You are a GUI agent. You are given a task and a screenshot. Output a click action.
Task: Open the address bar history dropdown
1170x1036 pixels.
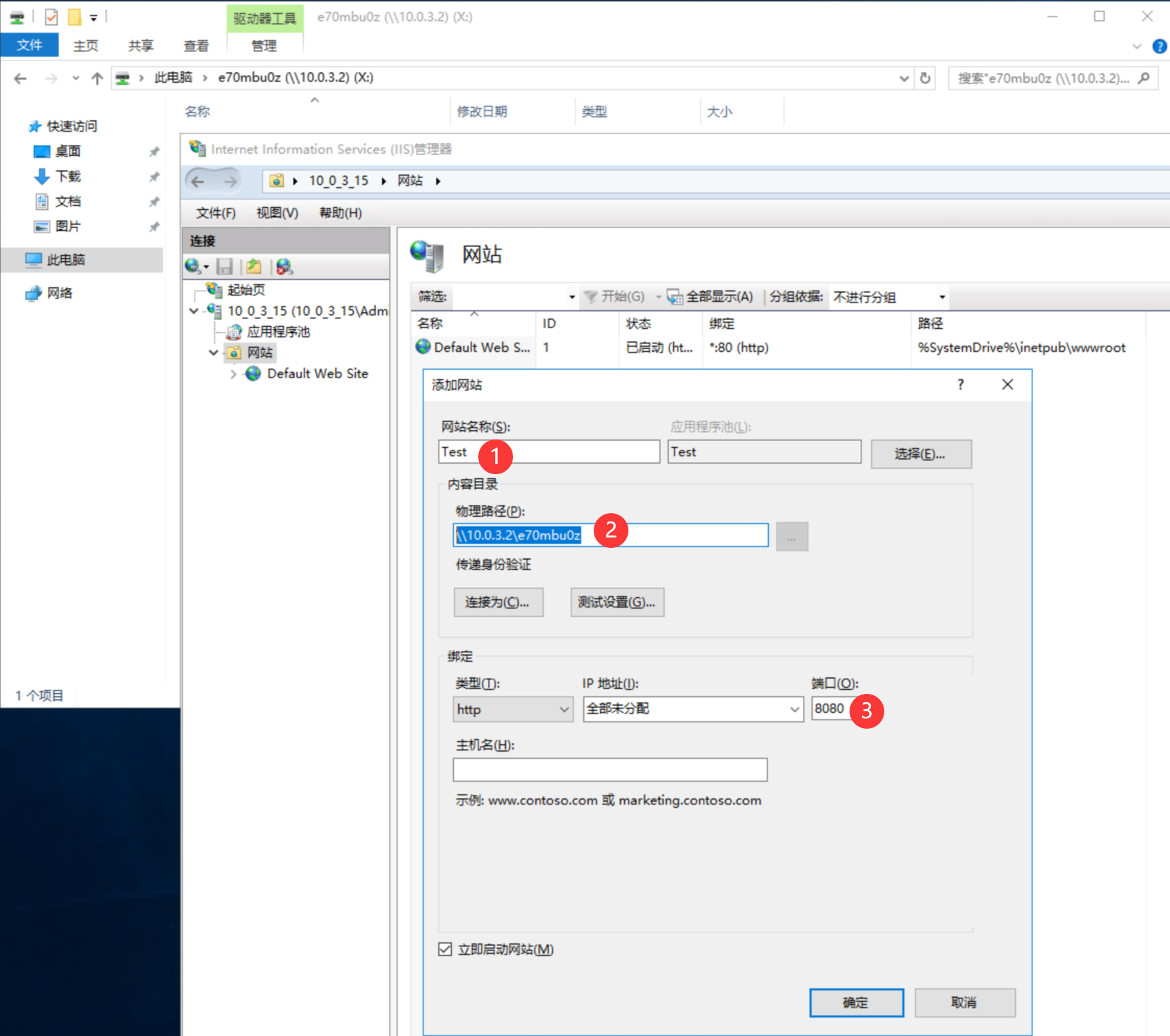pos(904,79)
